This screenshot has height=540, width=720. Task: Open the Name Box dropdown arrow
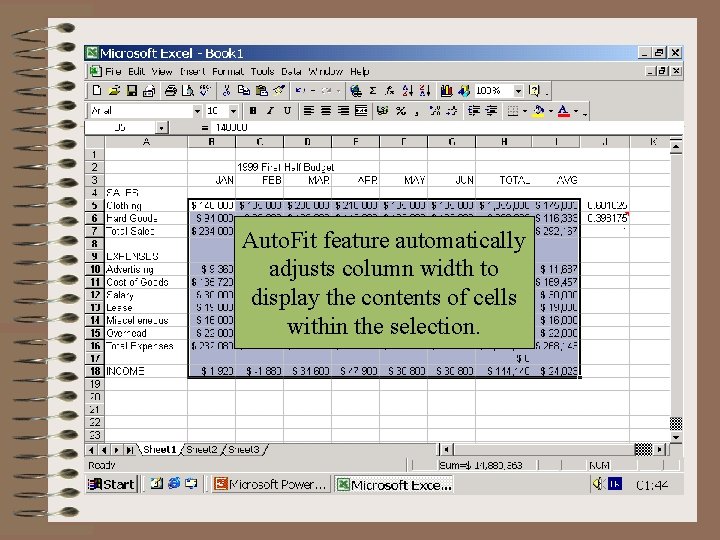161,128
